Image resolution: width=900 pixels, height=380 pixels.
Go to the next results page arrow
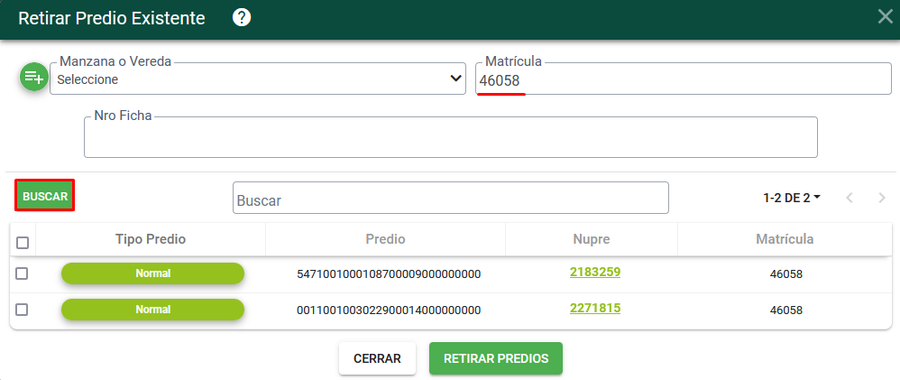[882, 198]
